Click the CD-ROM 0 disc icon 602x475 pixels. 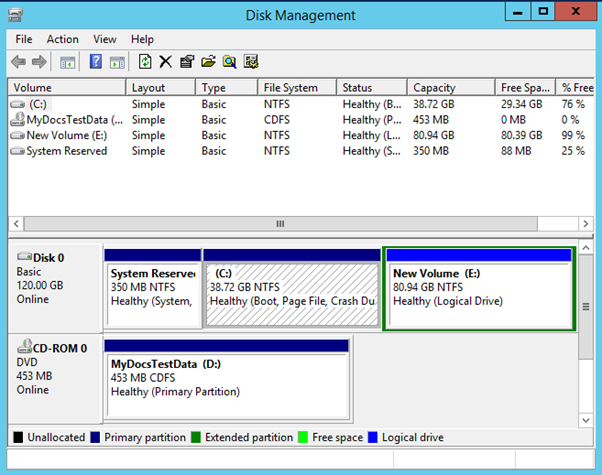pos(24,346)
